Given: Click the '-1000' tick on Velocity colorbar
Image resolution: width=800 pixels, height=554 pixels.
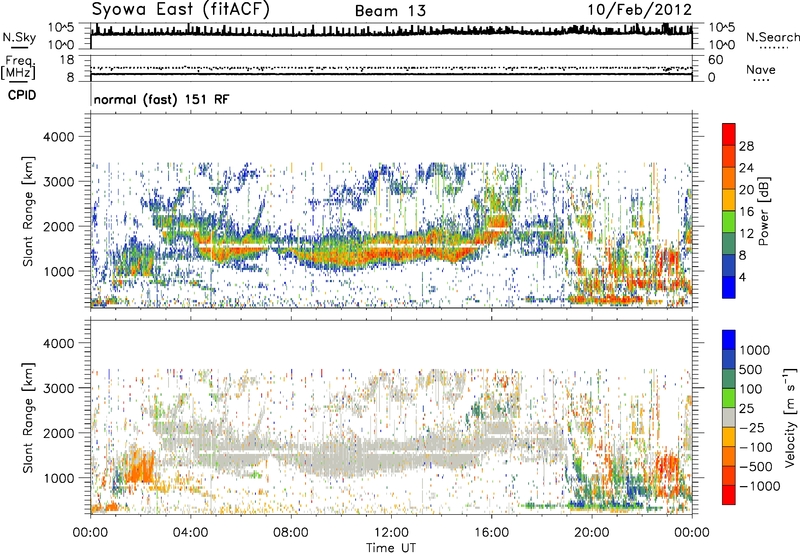Looking at the screenshot, I should pyautogui.click(x=759, y=486).
